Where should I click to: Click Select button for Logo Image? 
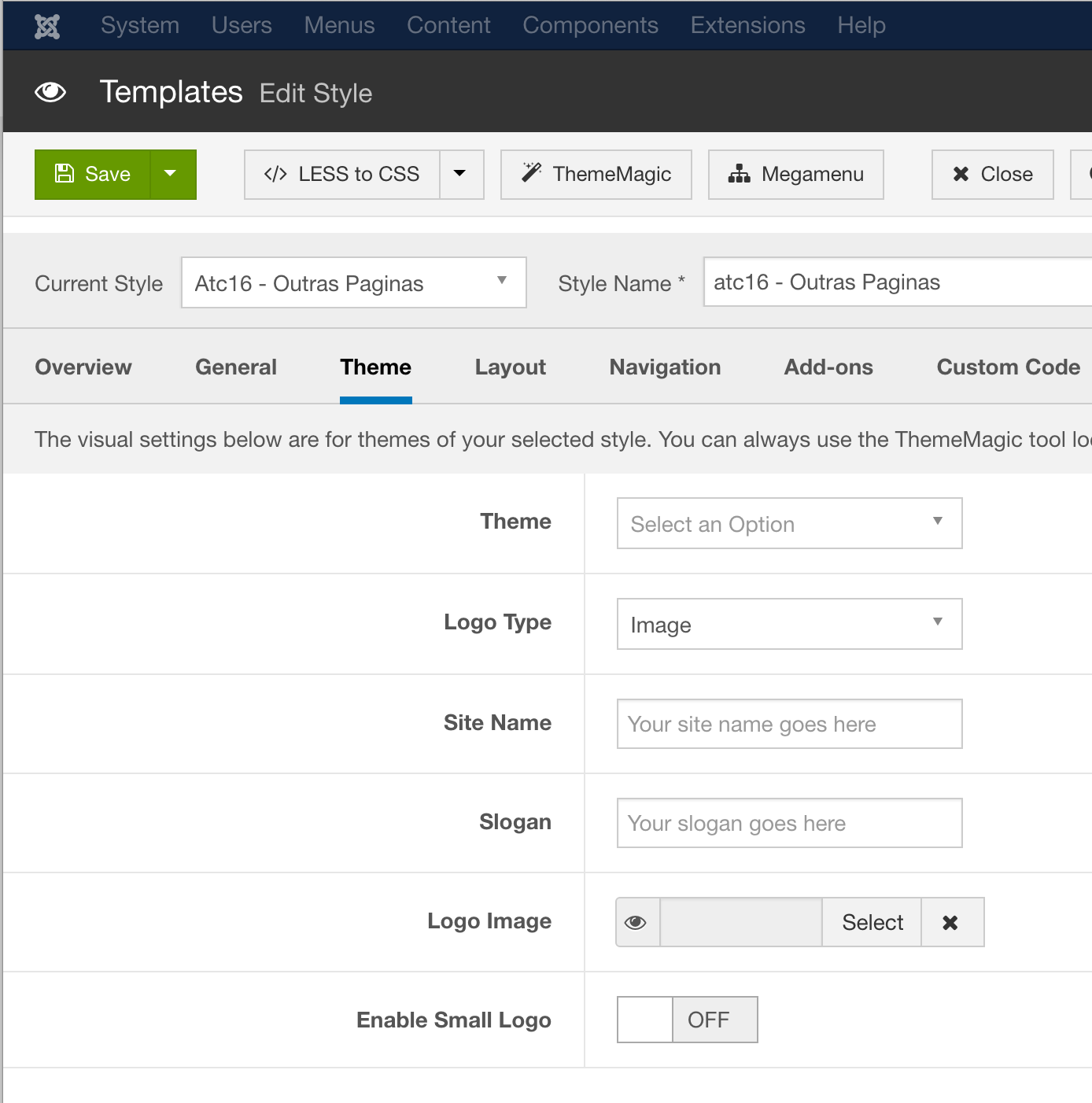[872, 922]
